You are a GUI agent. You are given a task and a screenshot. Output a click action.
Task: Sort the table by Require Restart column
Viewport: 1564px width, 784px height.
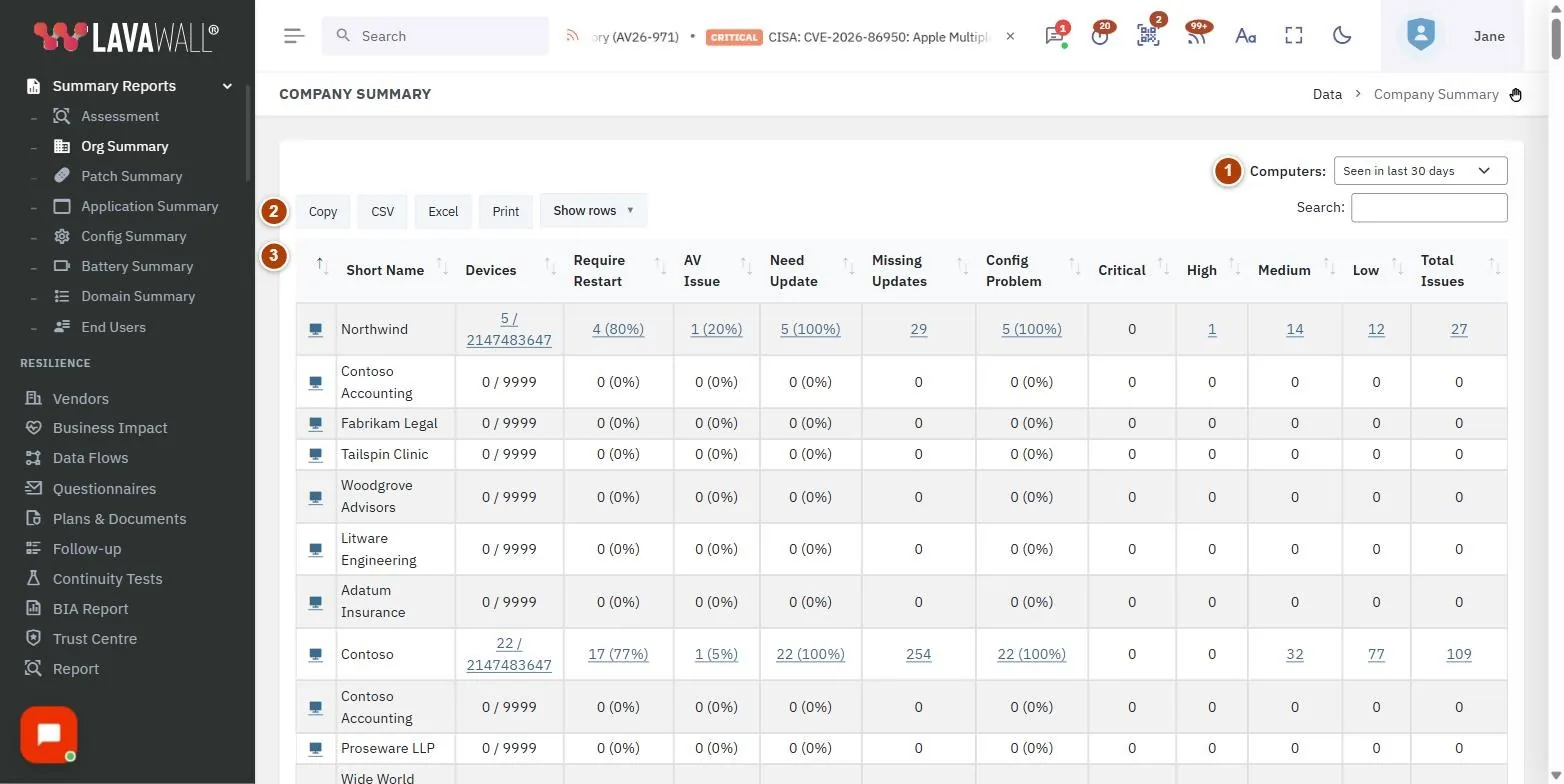click(x=618, y=270)
